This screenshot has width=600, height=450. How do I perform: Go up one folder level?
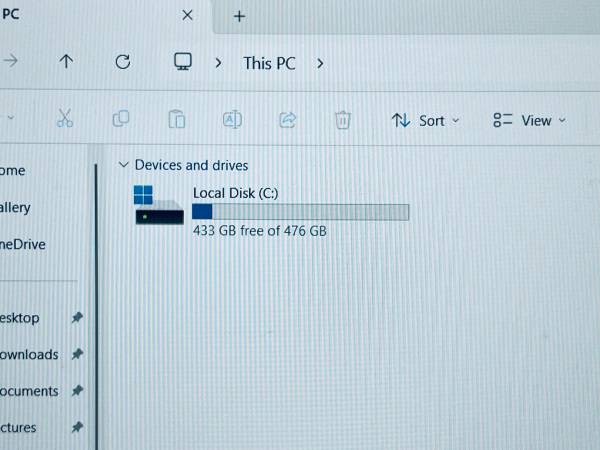click(x=66, y=61)
